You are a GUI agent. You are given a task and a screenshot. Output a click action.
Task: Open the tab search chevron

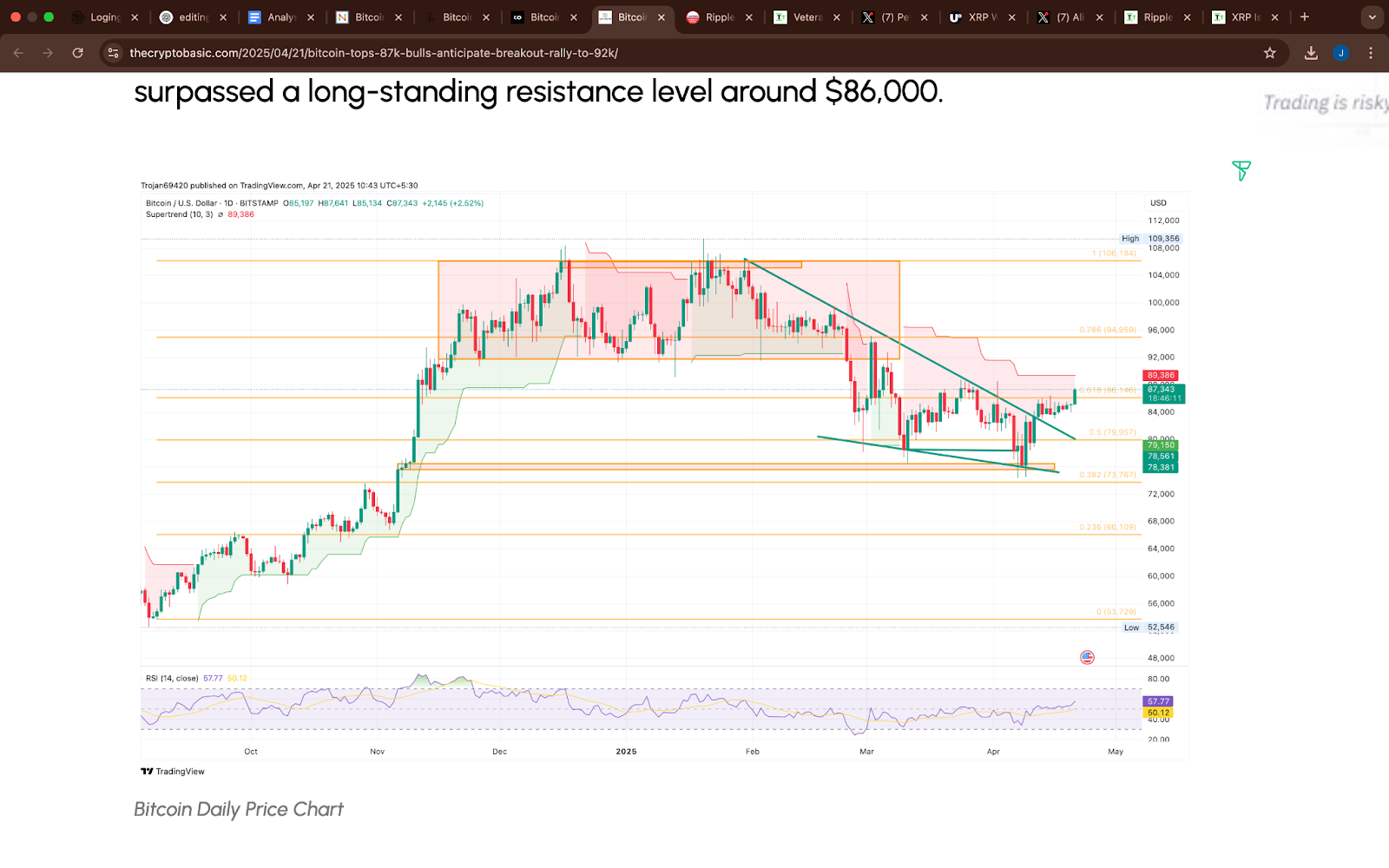[x=1370, y=16]
